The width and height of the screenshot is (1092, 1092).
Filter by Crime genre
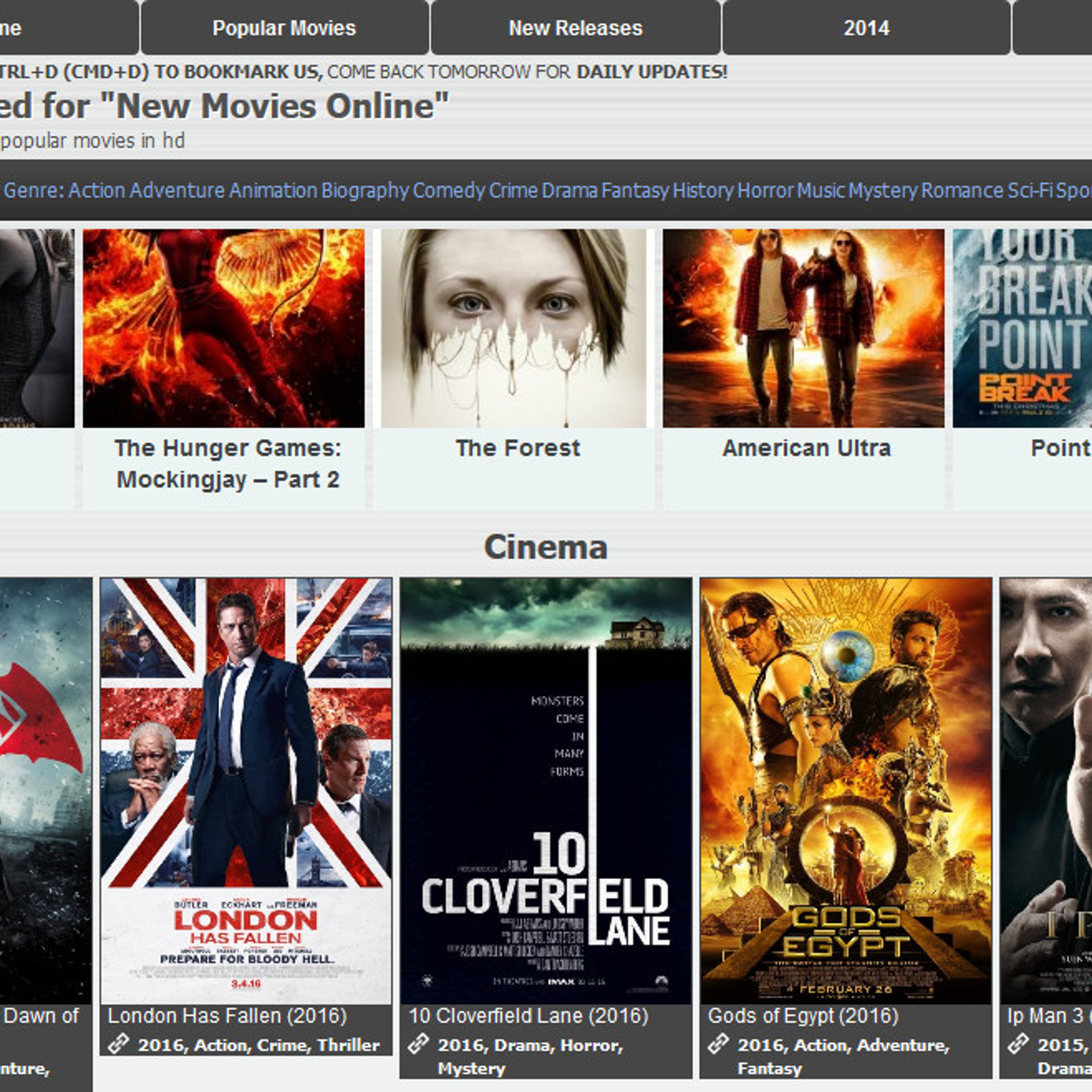tap(513, 190)
